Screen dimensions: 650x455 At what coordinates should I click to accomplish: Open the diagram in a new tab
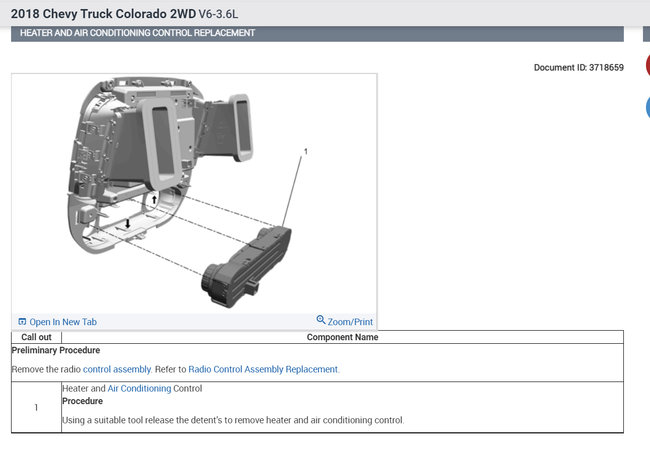coord(63,322)
